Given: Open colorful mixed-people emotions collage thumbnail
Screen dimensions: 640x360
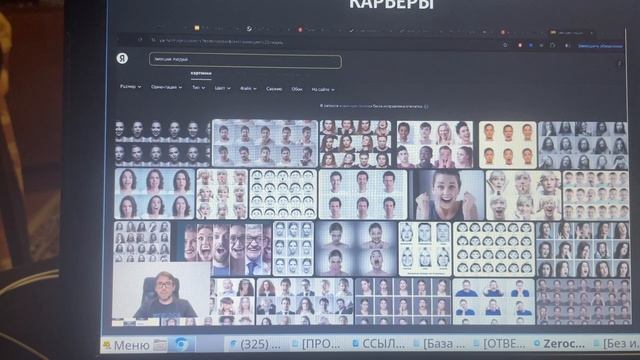Looking at the screenshot, I should (435, 144).
